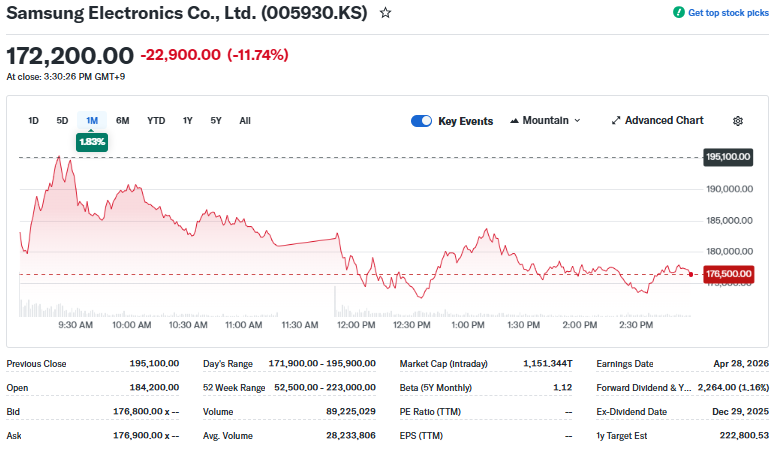
Task: Click the 1y Target Est value 222,800.53
Action: click(744, 436)
